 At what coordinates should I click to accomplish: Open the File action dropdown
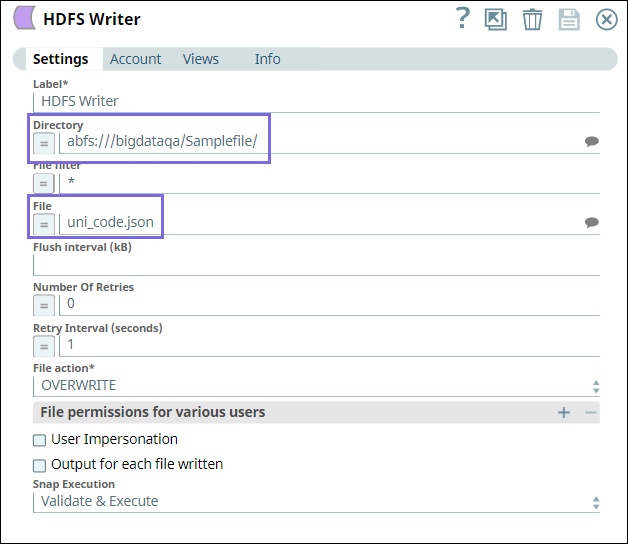pos(316,385)
